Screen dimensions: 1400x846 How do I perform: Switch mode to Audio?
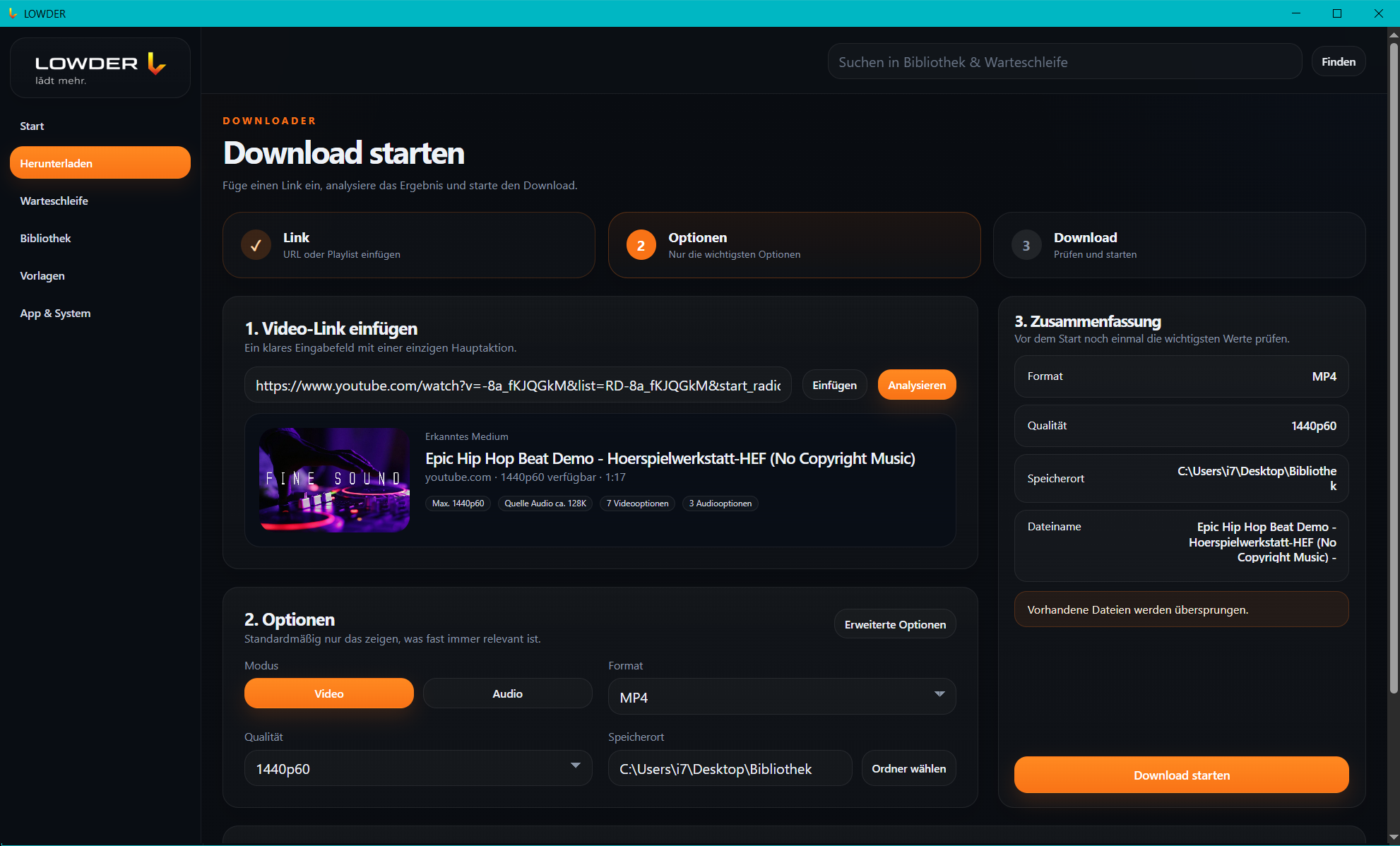point(507,693)
